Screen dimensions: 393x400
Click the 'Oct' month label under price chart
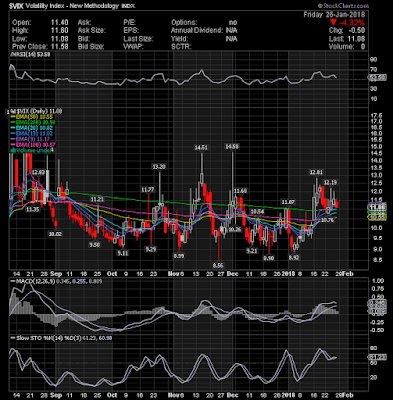112,274
